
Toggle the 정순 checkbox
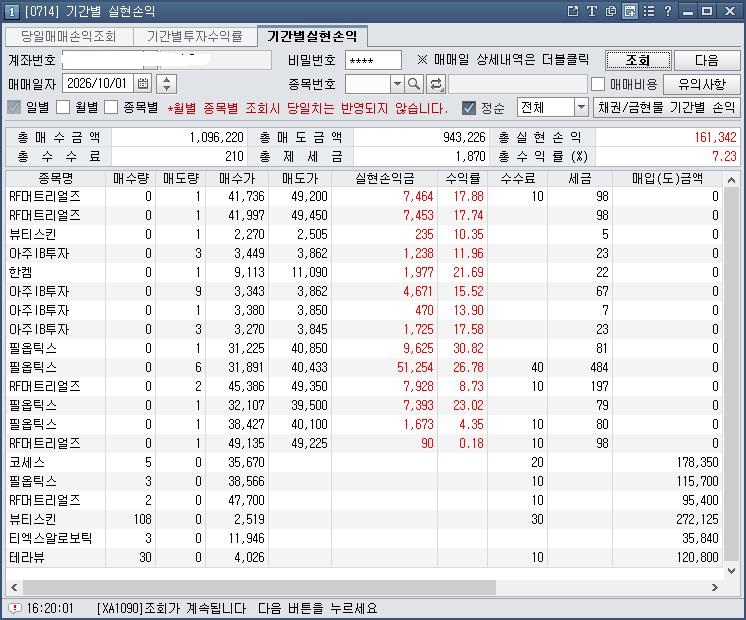click(x=469, y=108)
